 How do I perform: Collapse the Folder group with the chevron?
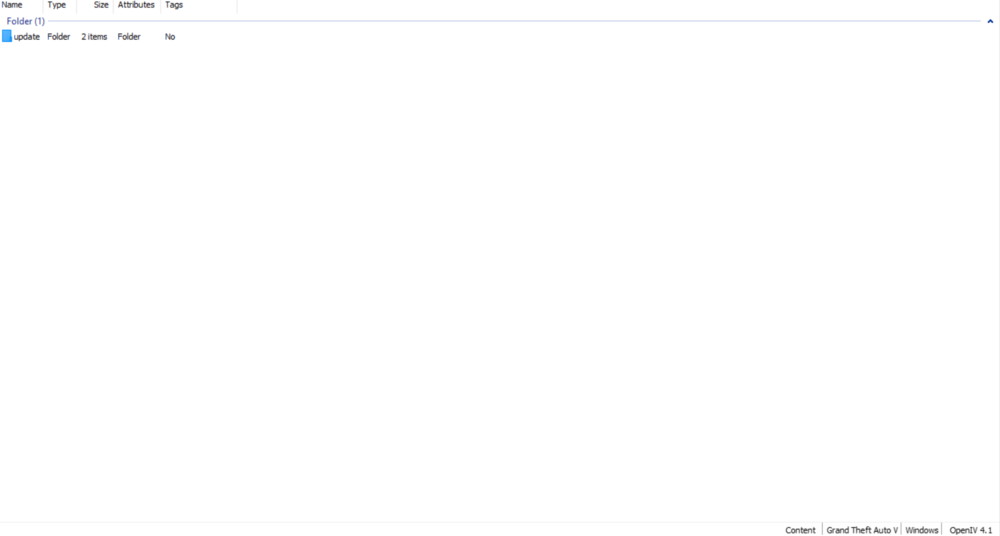pos(990,21)
